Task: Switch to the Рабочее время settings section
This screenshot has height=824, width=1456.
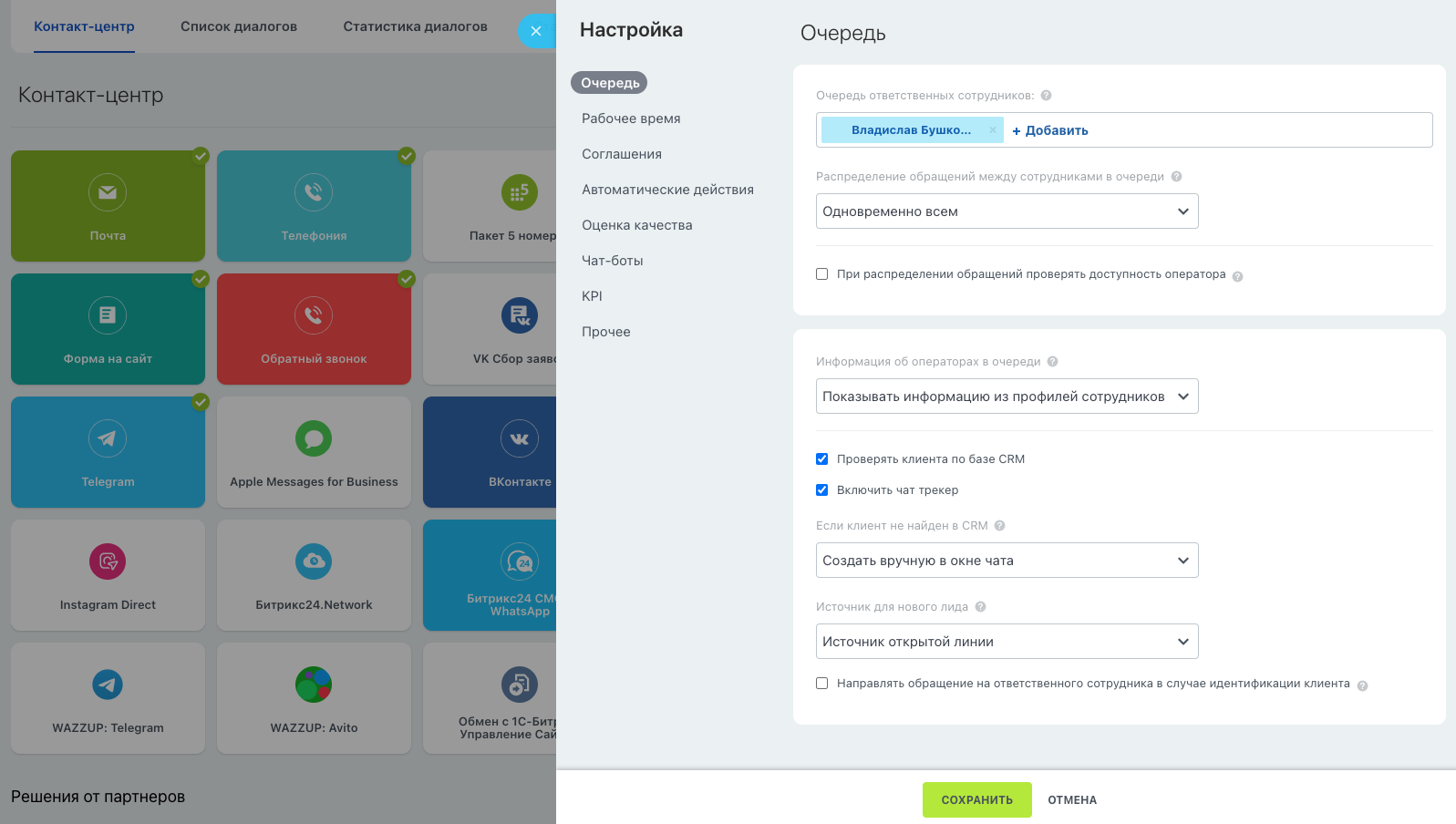Action: point(631,118)
